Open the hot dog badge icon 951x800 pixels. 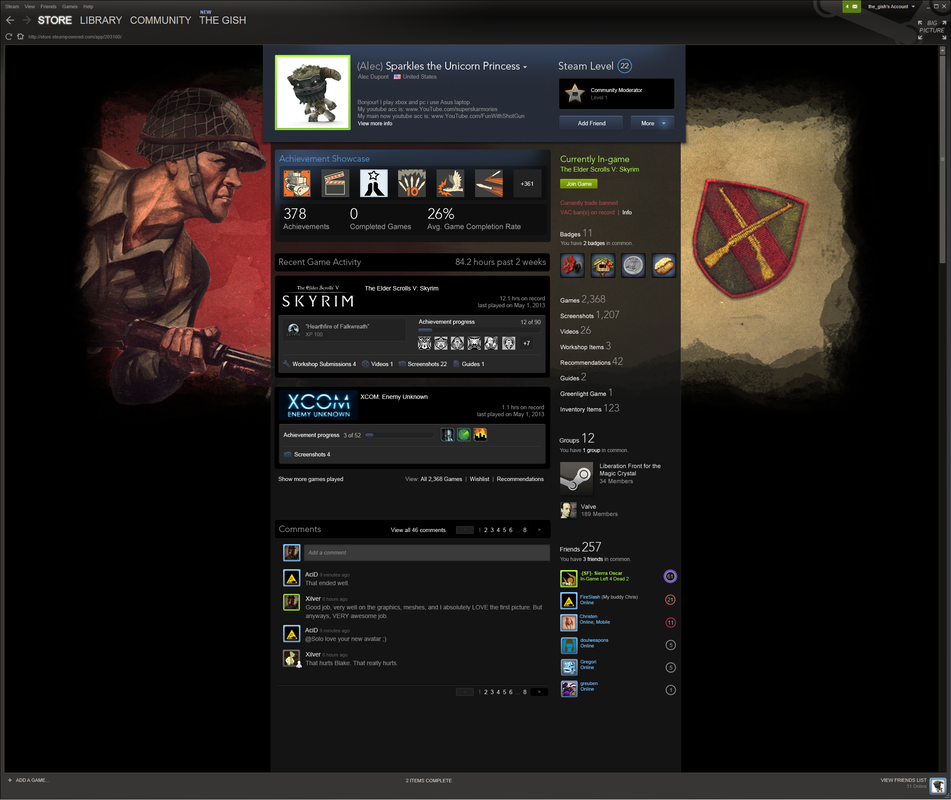tap(664, 265)
